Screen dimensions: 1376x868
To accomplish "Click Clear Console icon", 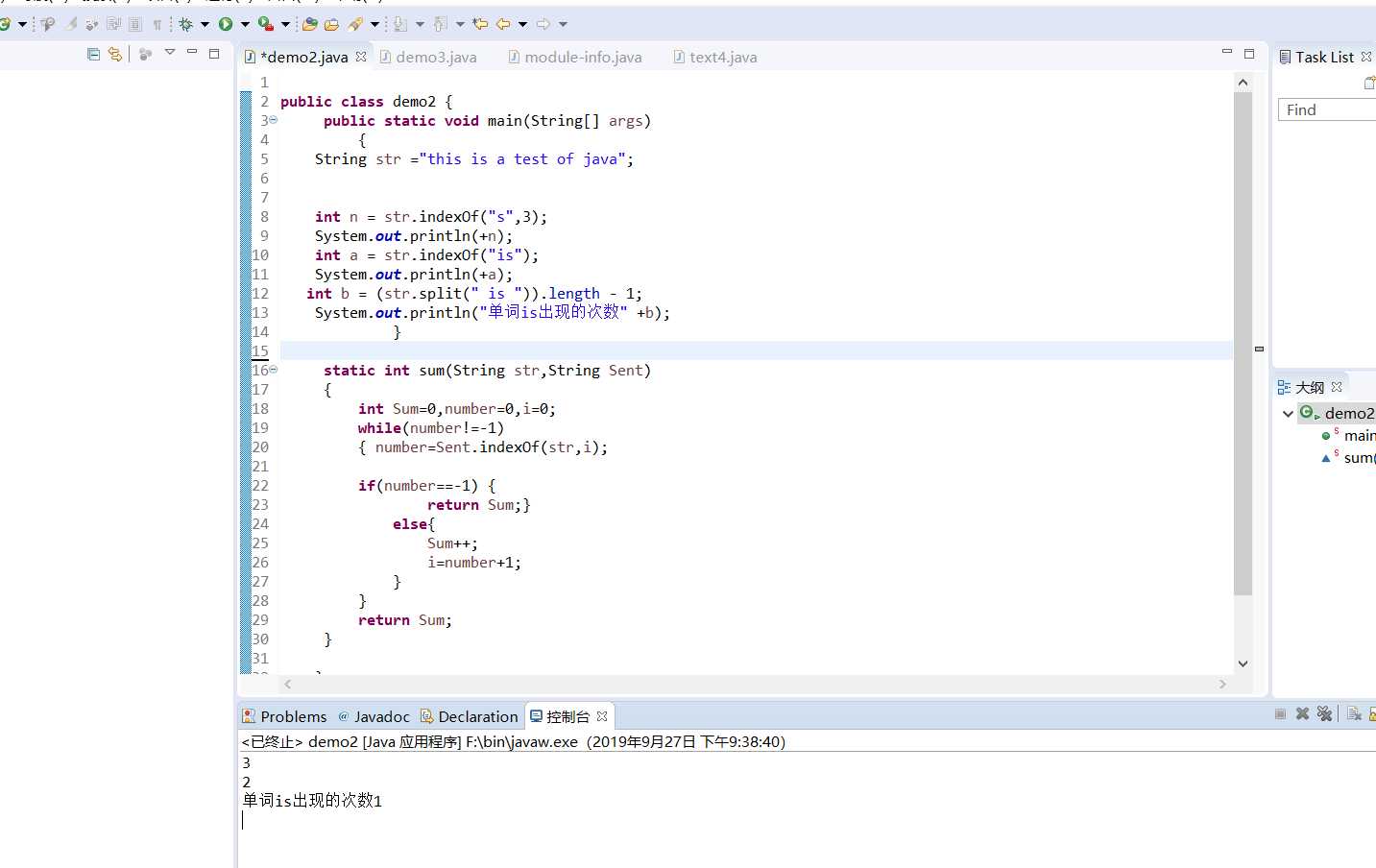I will (x=1354, y=713).
